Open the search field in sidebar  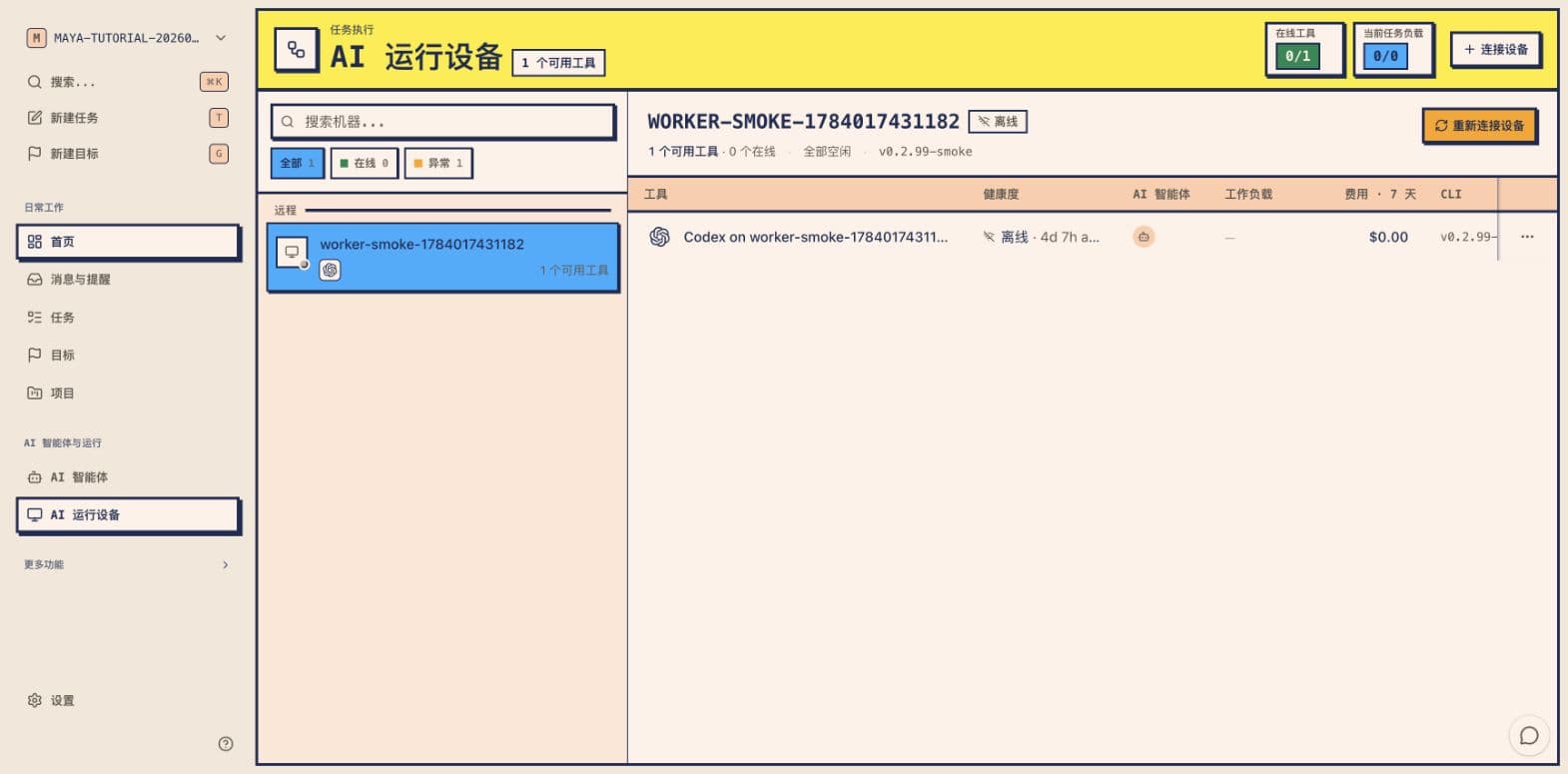click(127, 82)
